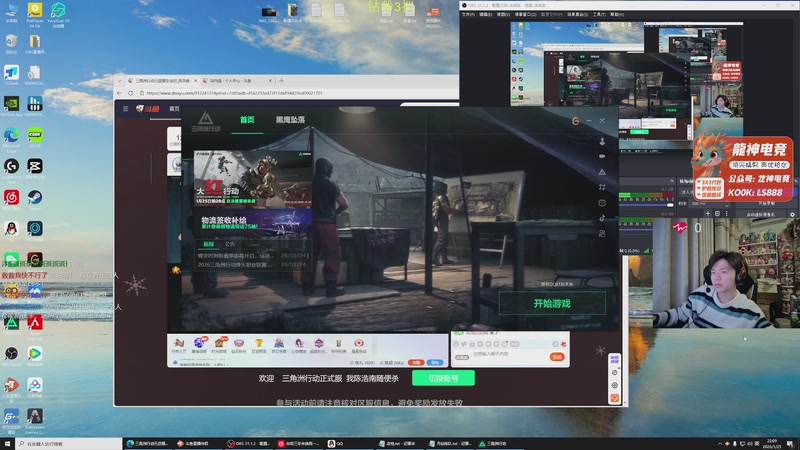This screenshot has height=450, width=800.
Task: Open the 帮助 menu in OBS window
Action: (x=617, y=14)
